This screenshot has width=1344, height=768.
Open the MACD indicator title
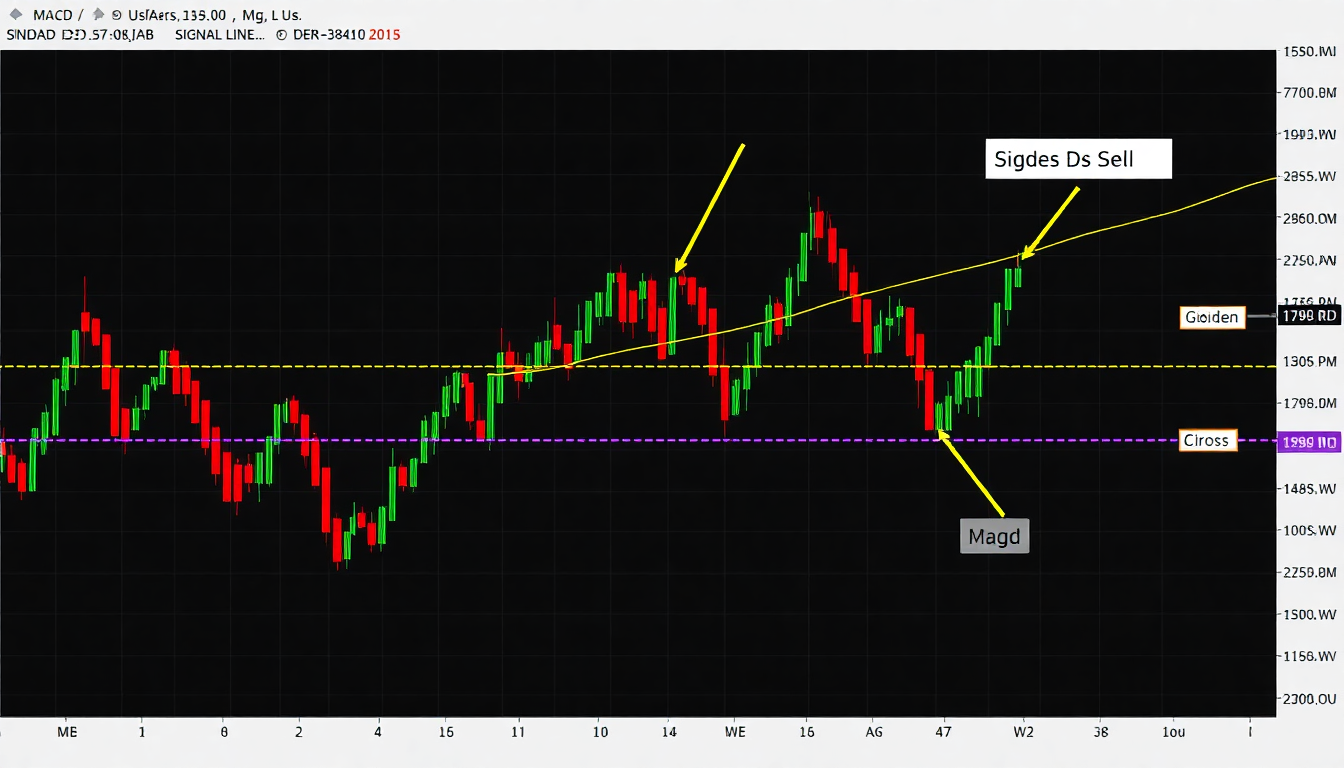[x=53, y=15]
